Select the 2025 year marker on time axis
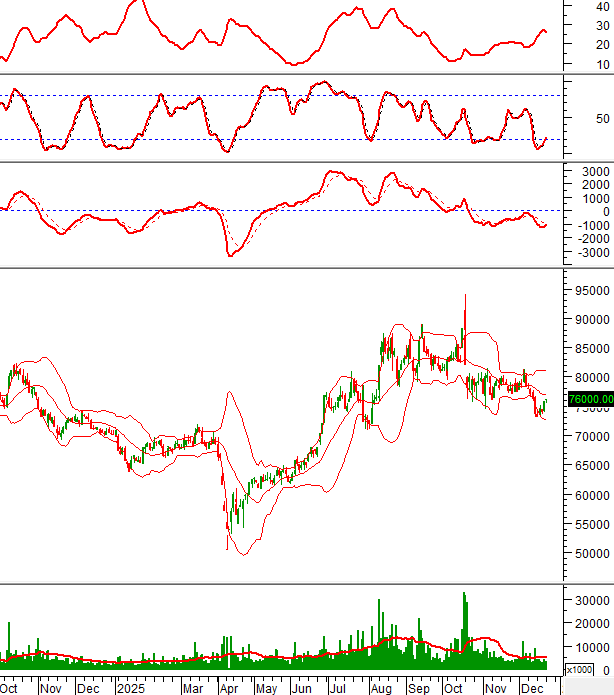Image resolution: width=614 pixels, height=695 pixels. point(131,688)
